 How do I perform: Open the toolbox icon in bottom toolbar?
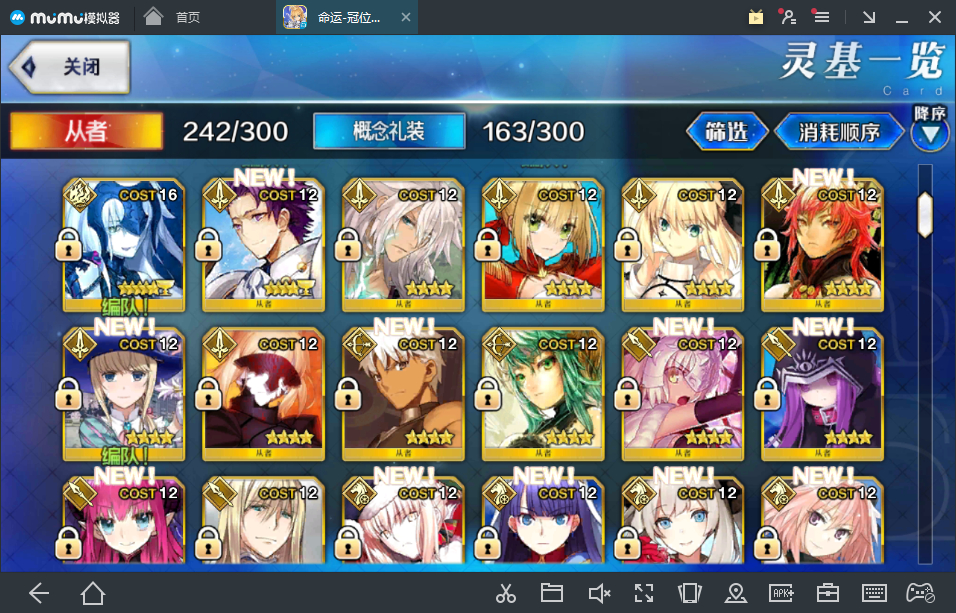click(827, 593)
